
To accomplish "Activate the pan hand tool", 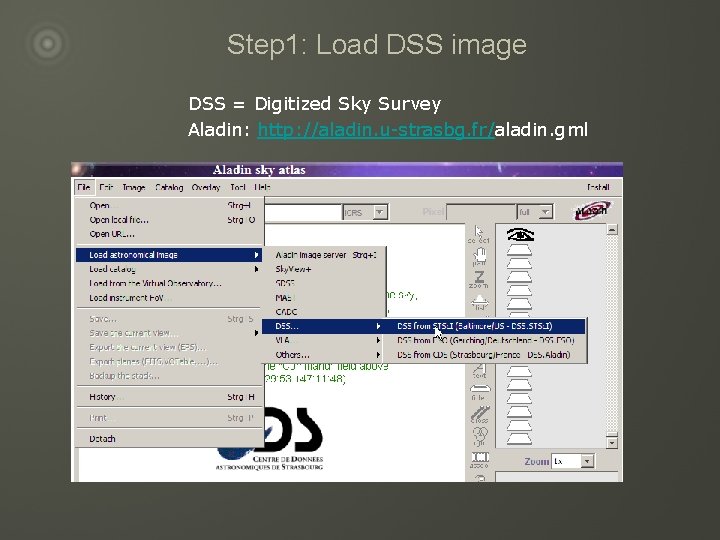I will tap(479, 257).
